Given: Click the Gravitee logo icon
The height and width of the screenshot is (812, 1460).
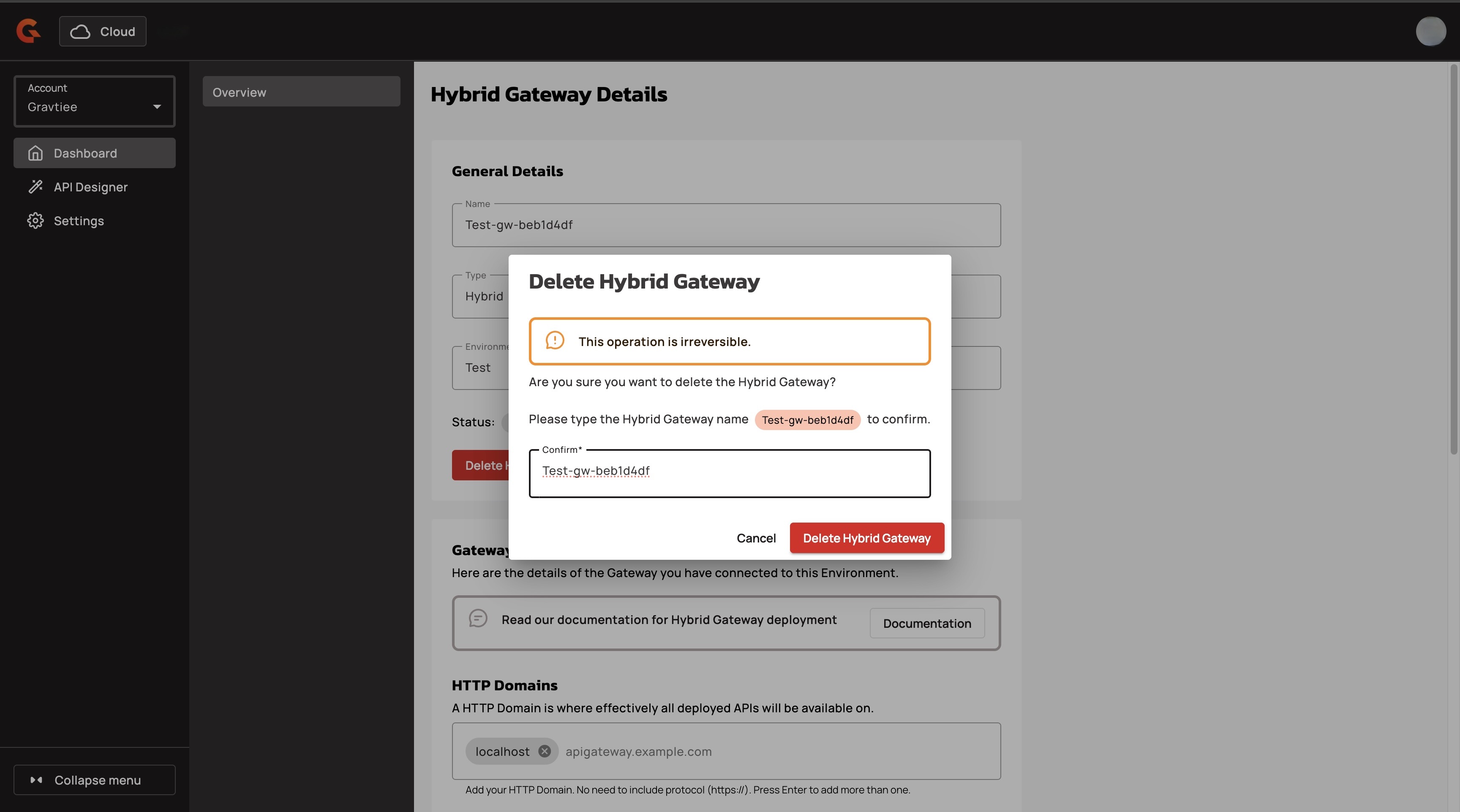Looking at the screenshot, I should point(28,30).
